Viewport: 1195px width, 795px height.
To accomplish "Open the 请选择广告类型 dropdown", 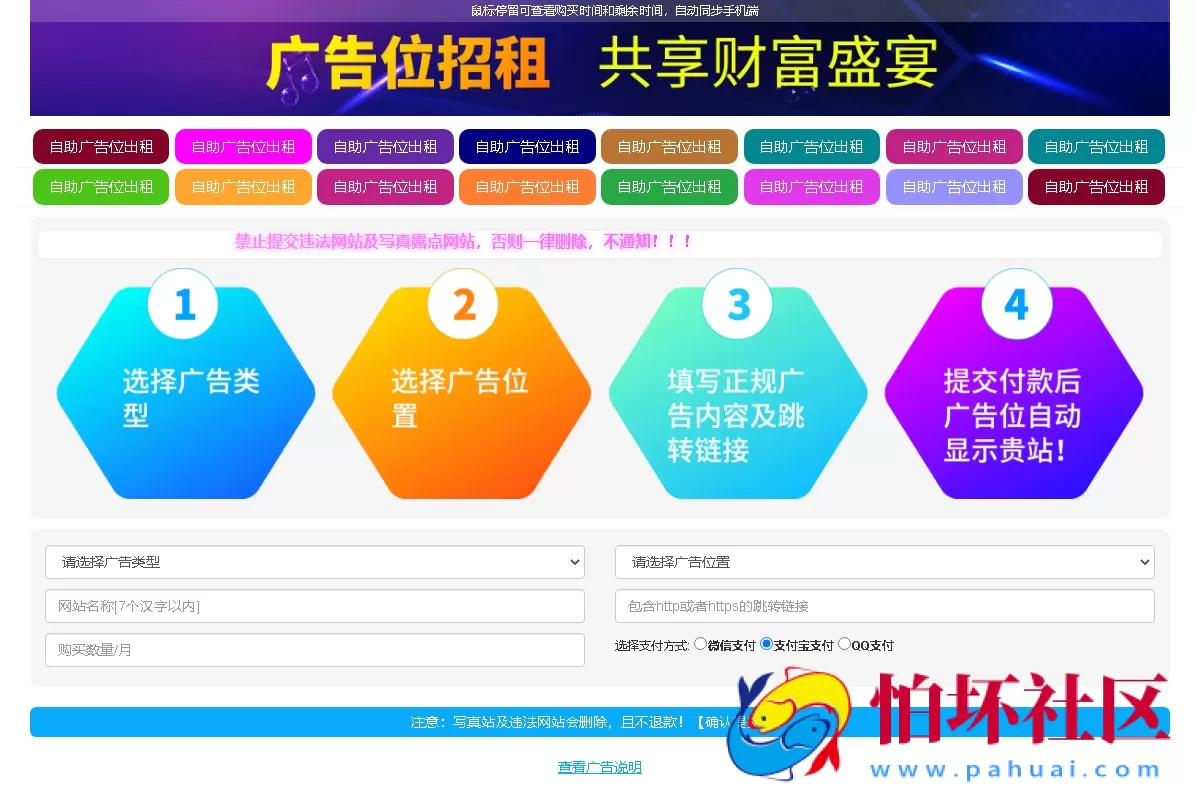I will tap(315, 562).
